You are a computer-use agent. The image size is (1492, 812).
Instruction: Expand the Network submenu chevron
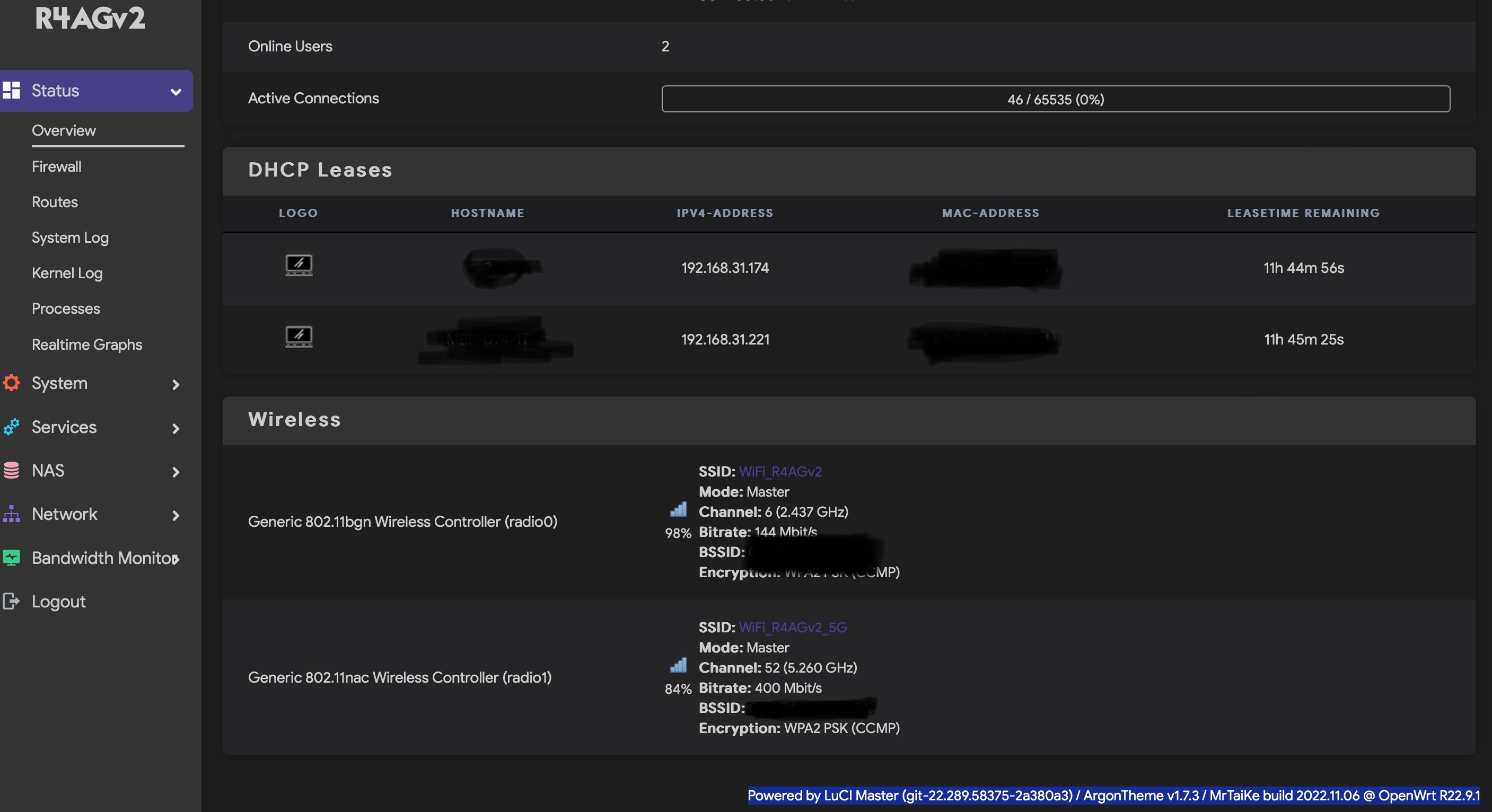tap(175, 516)
